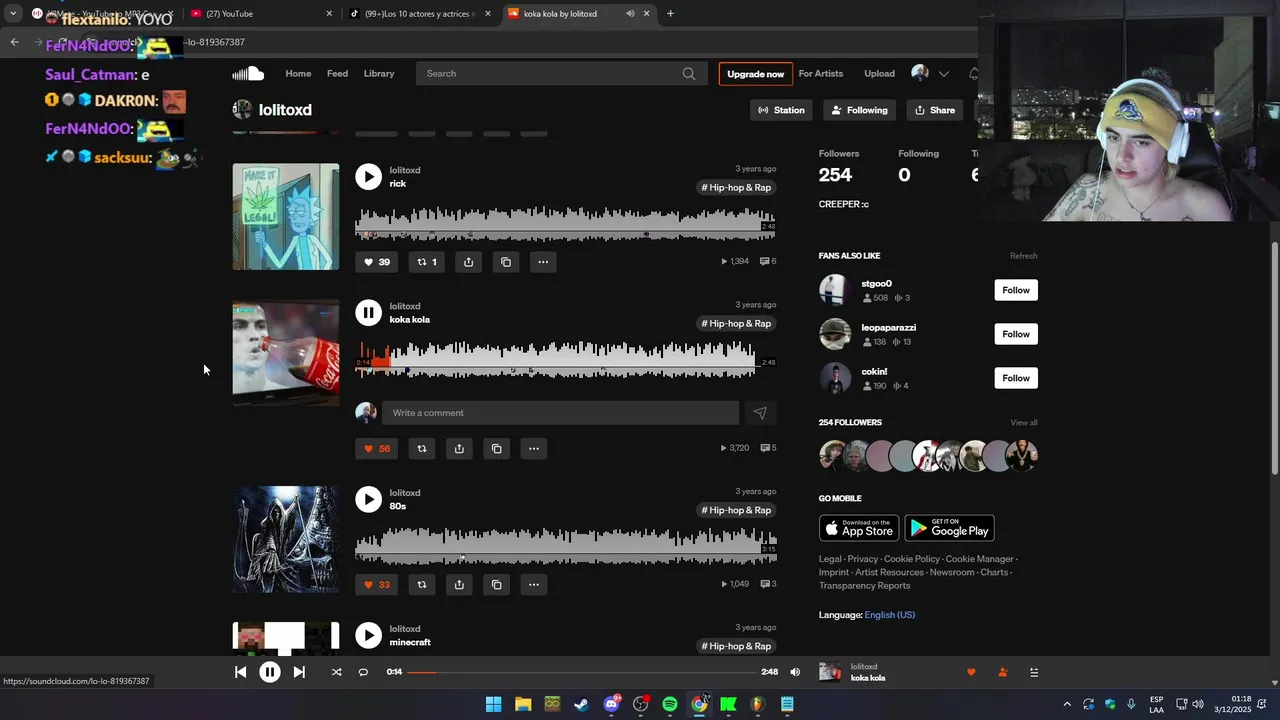This screenshot has height=720, width=1280.
Task: Click the volume icon in player bar
Action: [795, 672]
